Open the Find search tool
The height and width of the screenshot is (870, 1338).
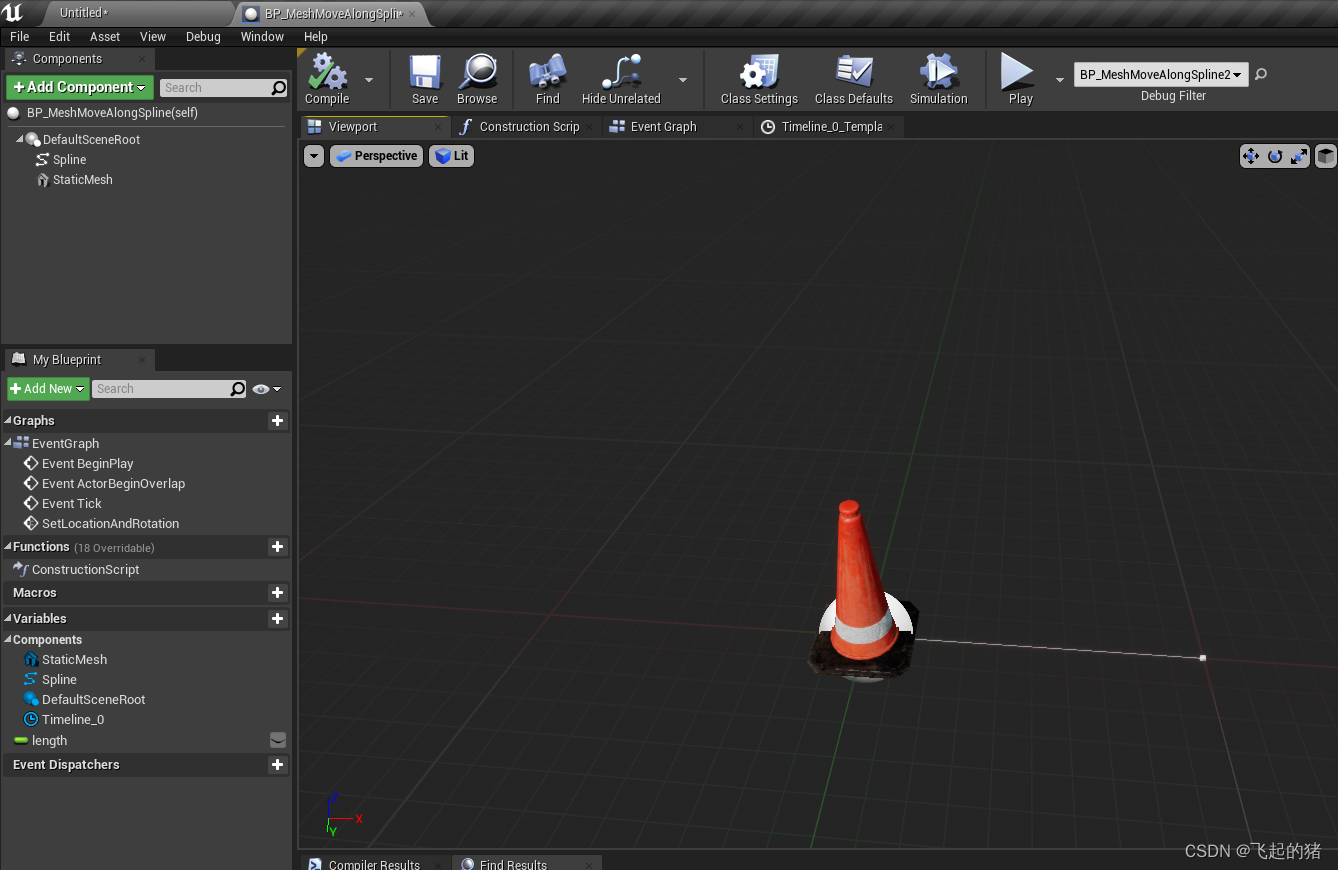pos(547,74)
